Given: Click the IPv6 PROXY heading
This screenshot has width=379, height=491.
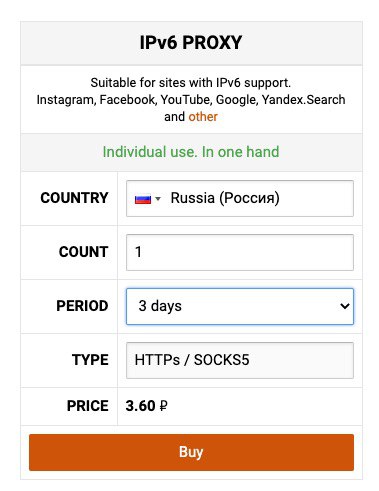Looking at the screenshot, I should [191, 43].
